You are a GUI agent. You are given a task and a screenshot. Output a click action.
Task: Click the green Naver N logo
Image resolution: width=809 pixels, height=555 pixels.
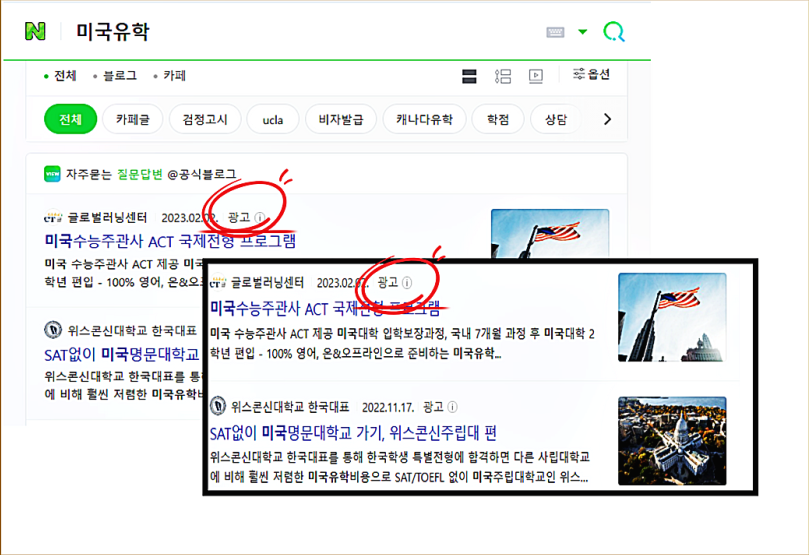point(35,31)
